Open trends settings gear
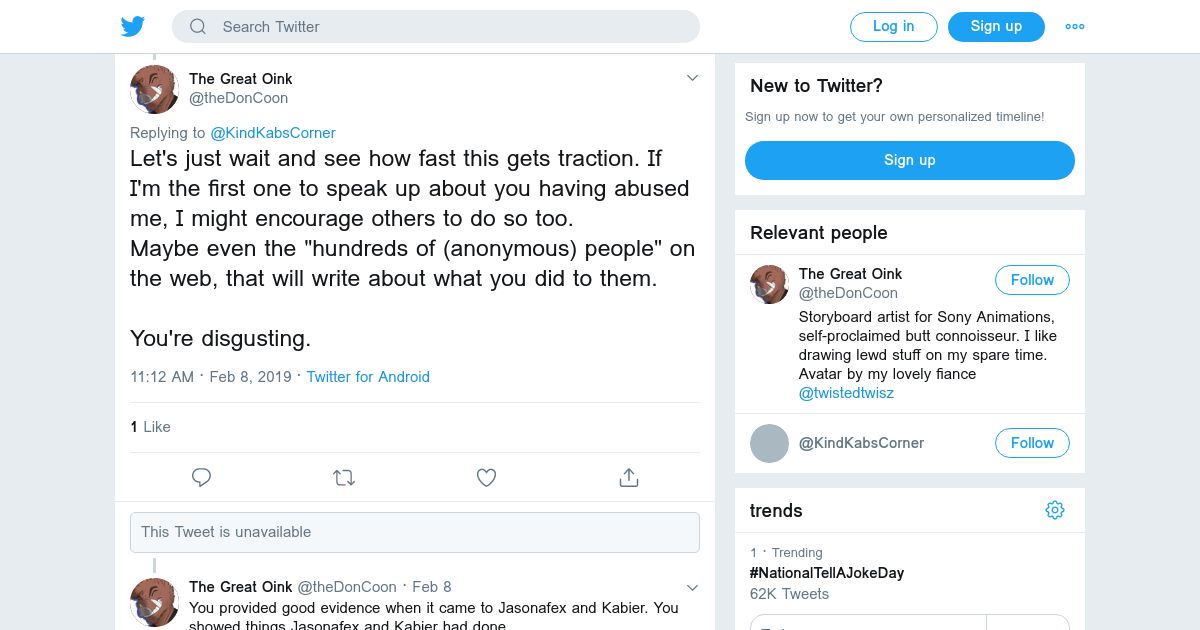Screen dimensions: 1200x630 coord(1055,511)
